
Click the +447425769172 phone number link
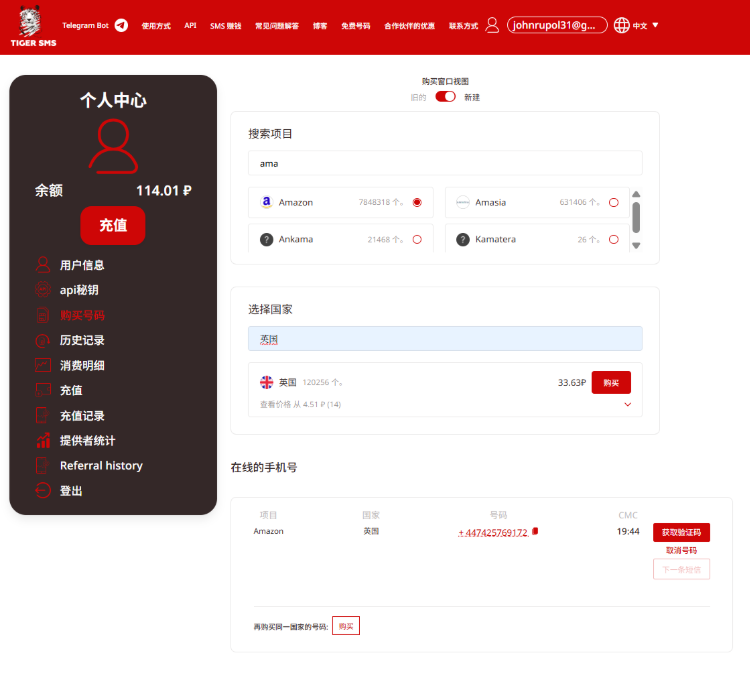[x=493, y=532]
